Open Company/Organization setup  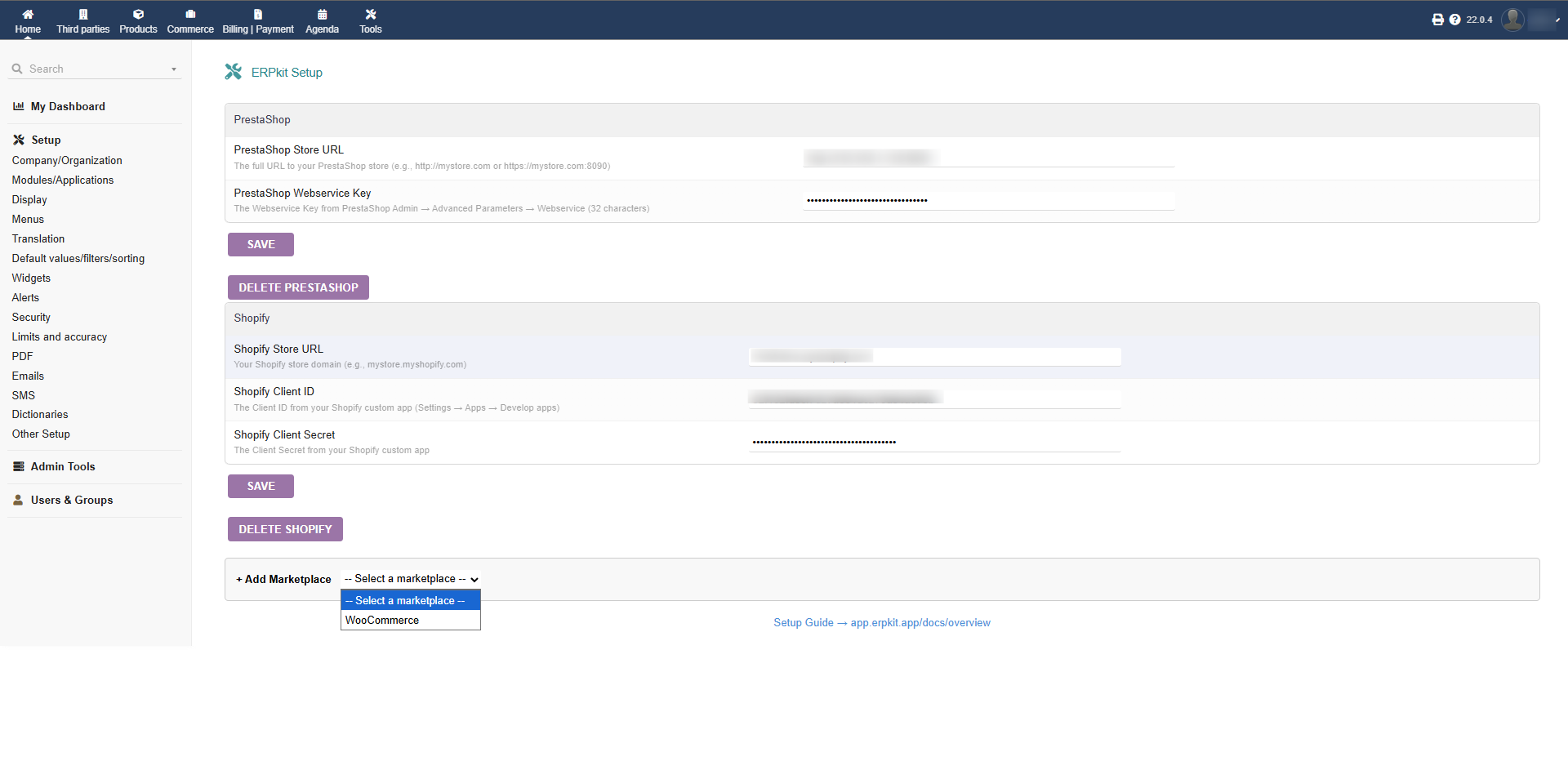click(67, 160)
